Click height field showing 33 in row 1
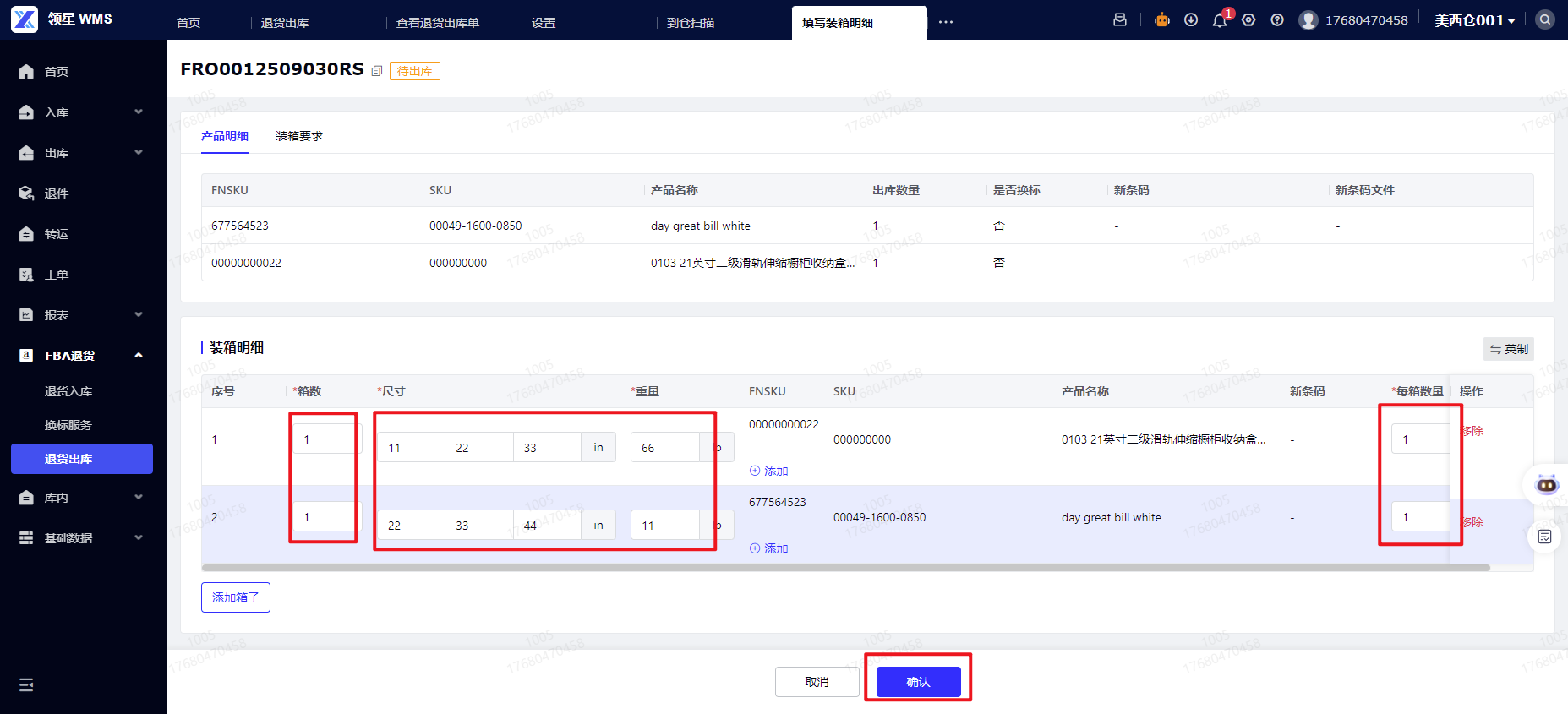 click(547, 447)
